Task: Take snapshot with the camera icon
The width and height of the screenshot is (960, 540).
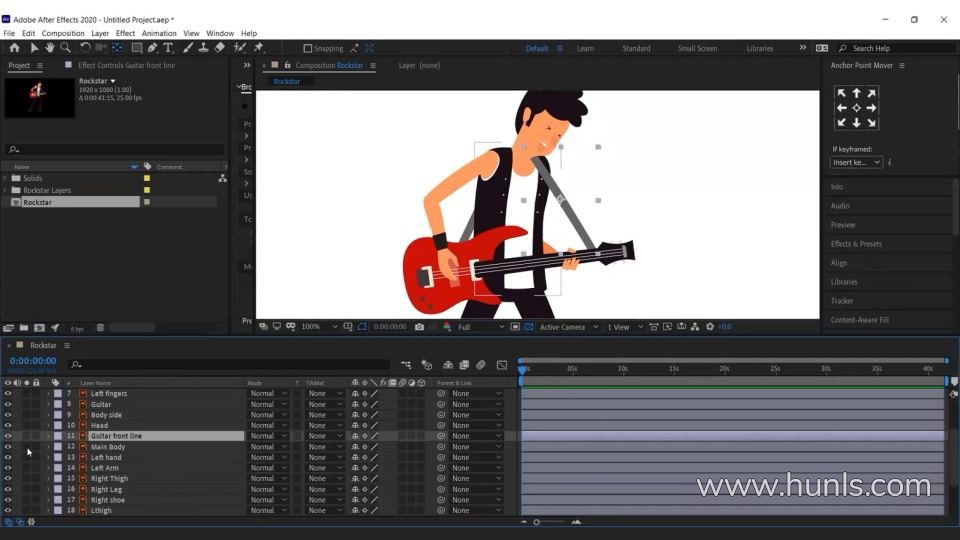Action: point(419,326)
